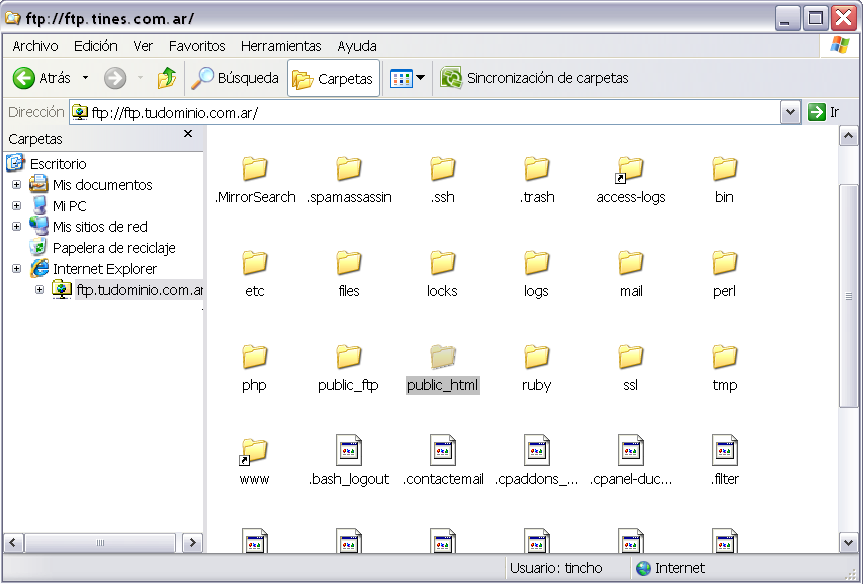Select the php folder
Screen dimensions: 863x584
pyautogui.click(x=255, y=368)
